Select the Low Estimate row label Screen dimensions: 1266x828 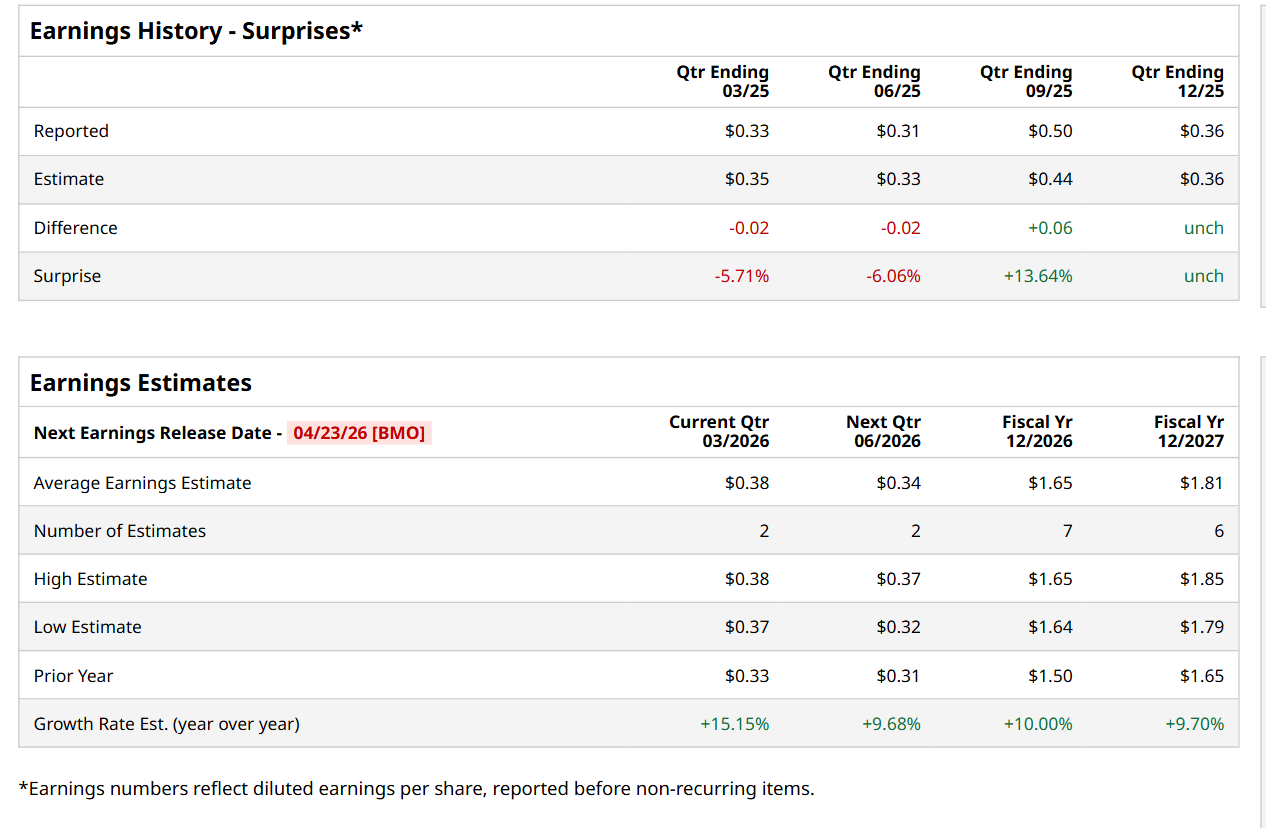coord(88,627)
